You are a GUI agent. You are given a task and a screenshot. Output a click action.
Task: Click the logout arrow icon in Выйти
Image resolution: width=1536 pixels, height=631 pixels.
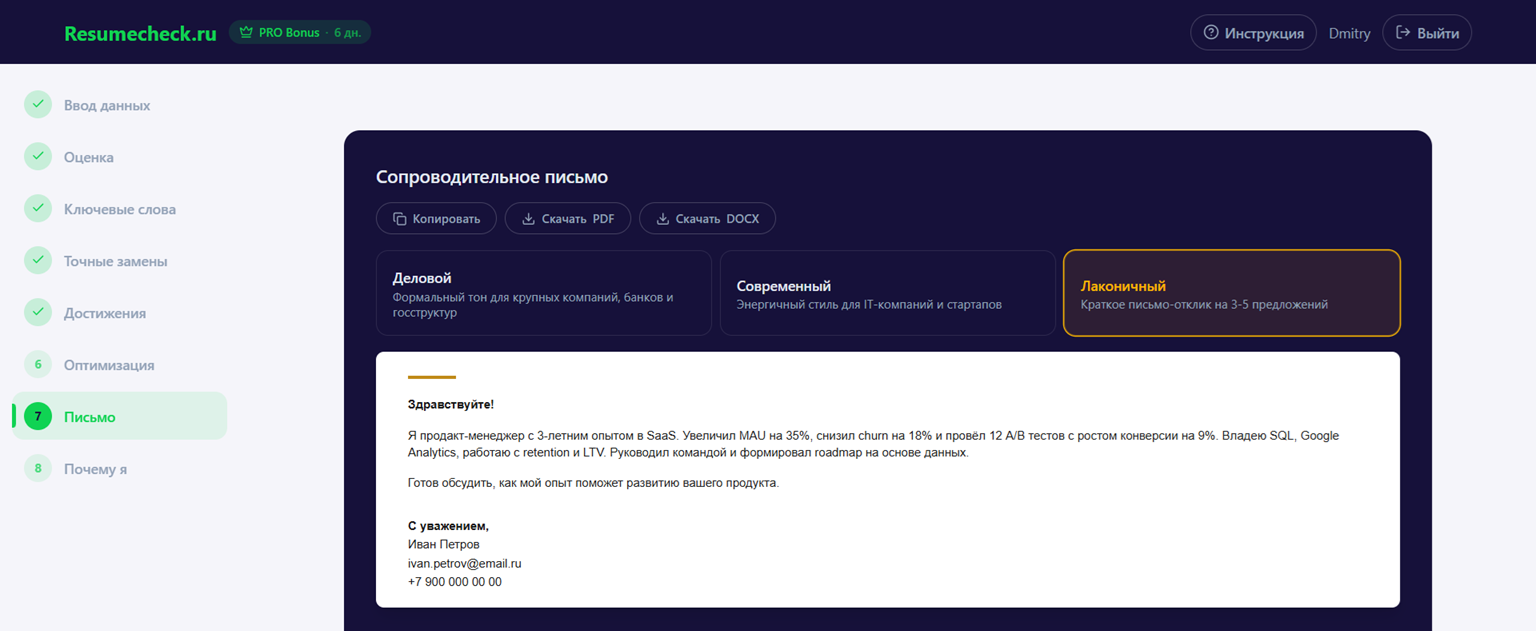pyautogui.click(x=1402, y=33)
